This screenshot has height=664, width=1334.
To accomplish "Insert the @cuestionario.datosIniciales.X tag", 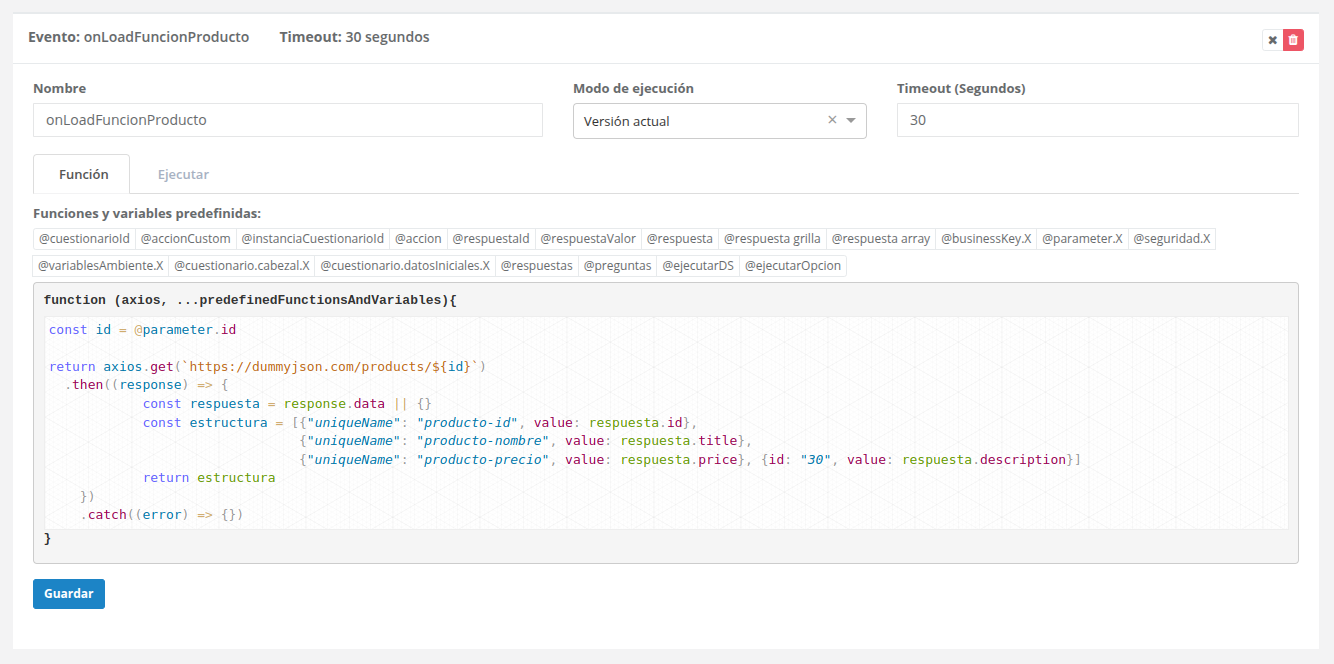I will point(405,266).
